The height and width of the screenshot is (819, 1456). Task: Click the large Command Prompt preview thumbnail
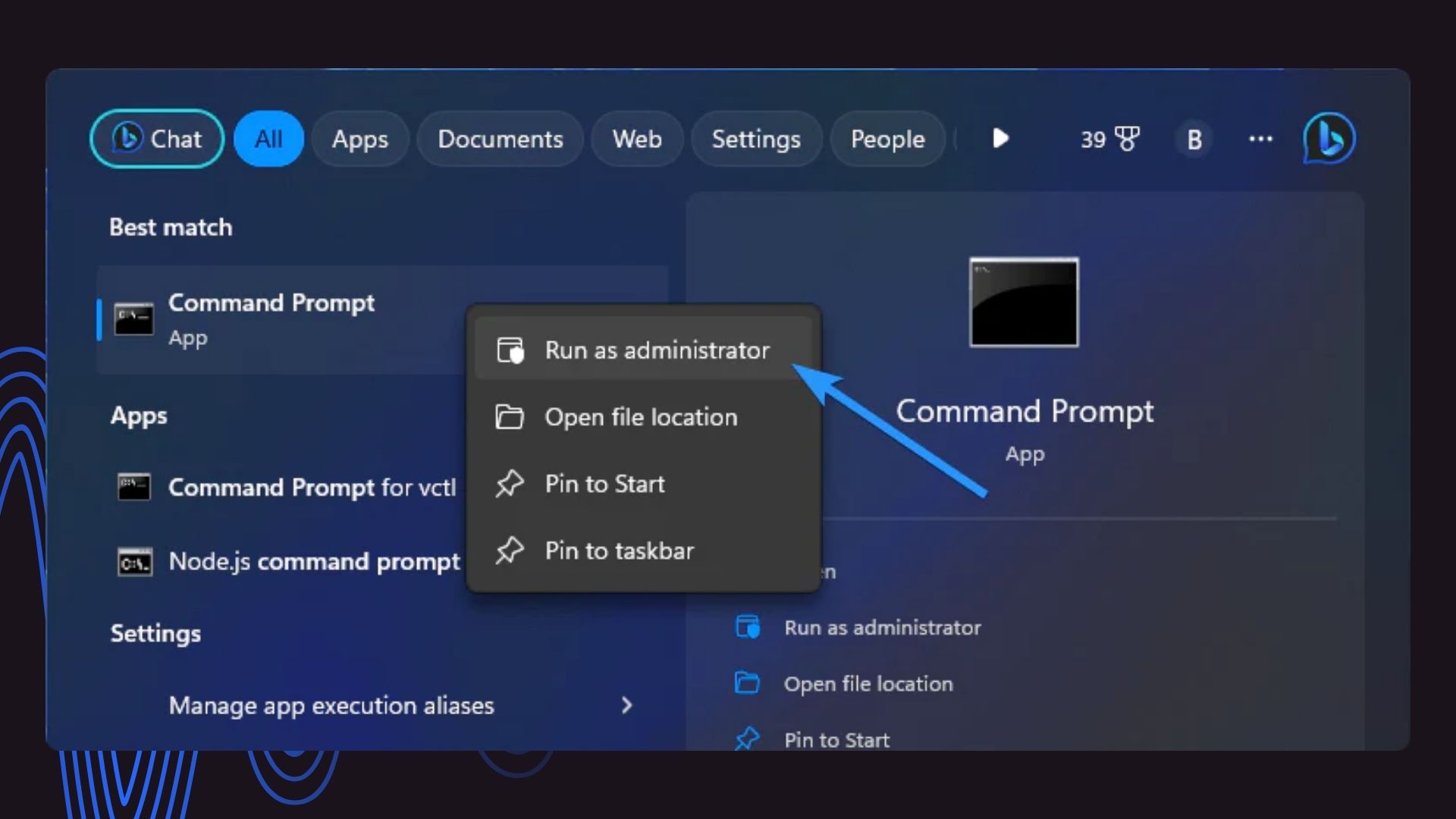tap(1024, 302)
